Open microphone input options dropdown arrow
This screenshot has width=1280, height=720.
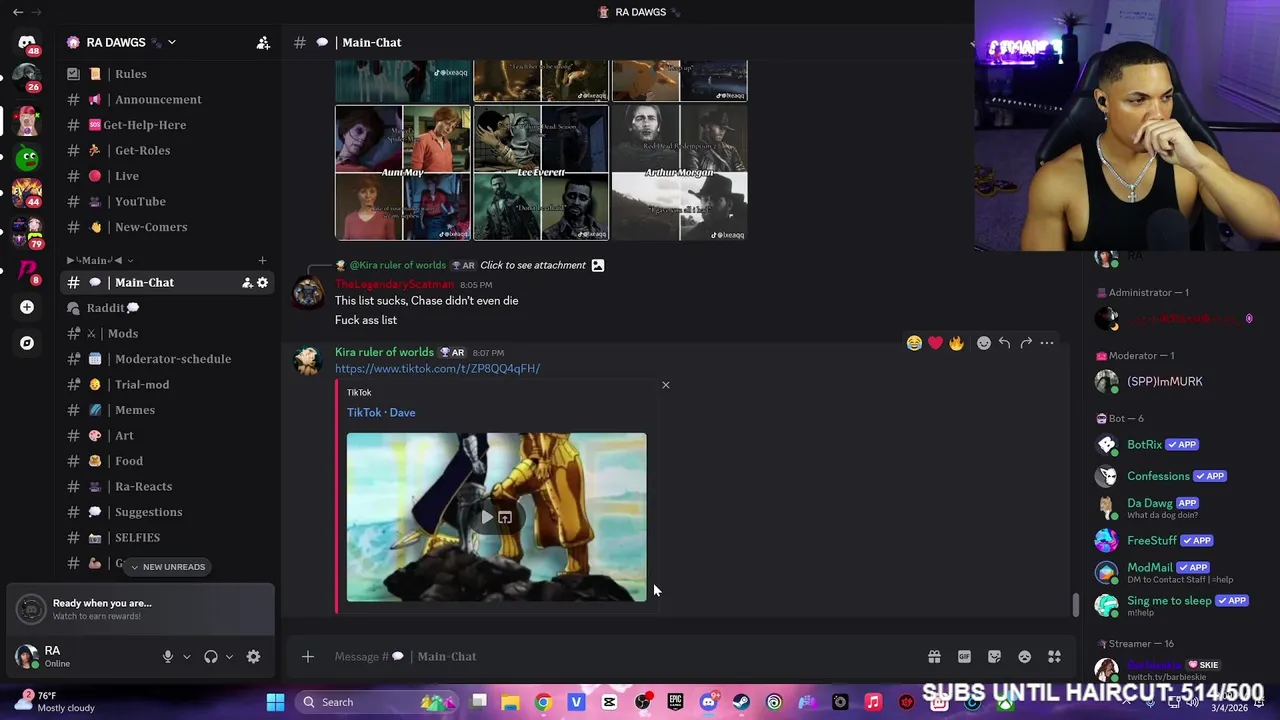pyautogui.click(x=186, y=657)
